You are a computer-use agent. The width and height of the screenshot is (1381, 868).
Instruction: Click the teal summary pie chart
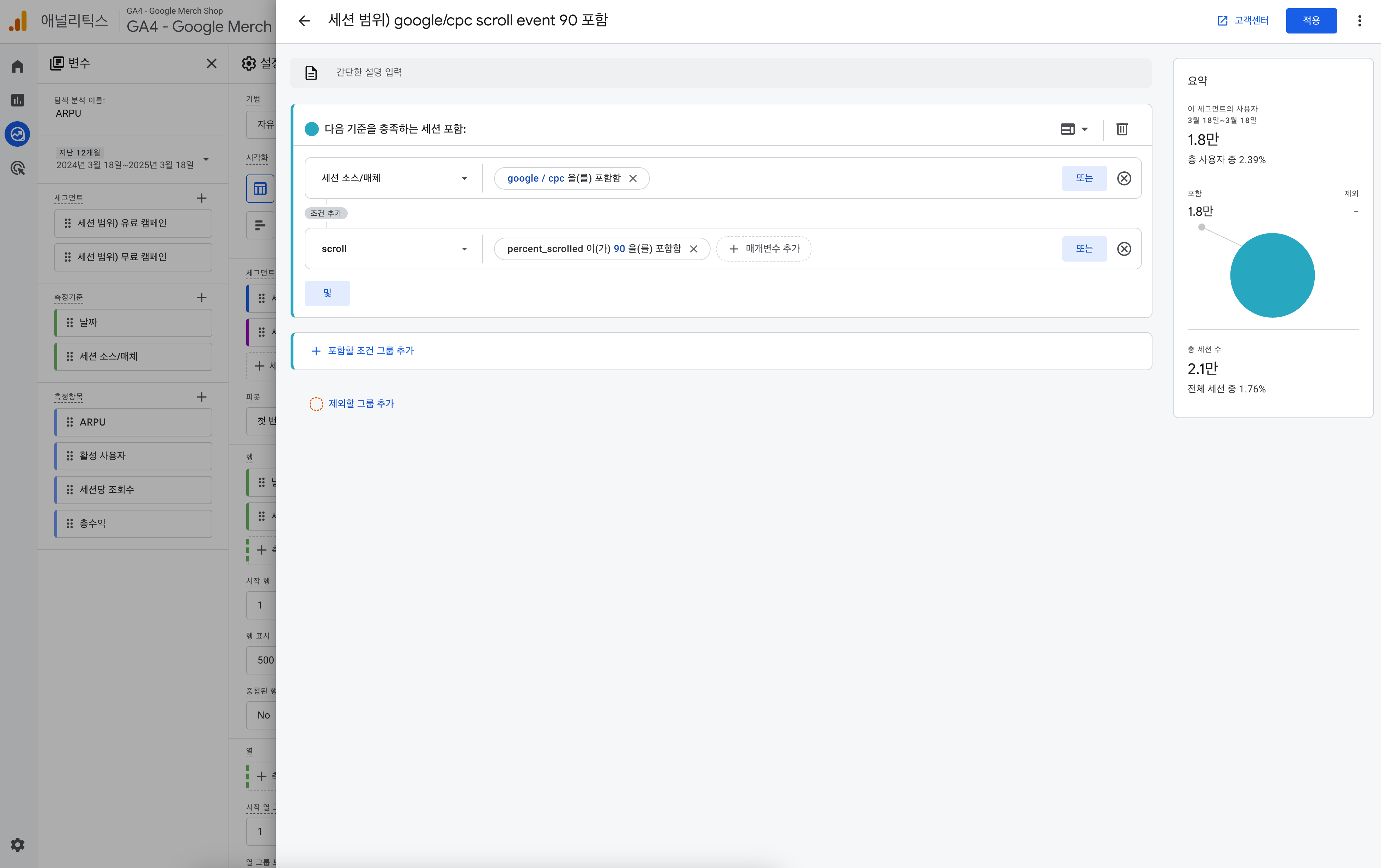point(1272,275)
